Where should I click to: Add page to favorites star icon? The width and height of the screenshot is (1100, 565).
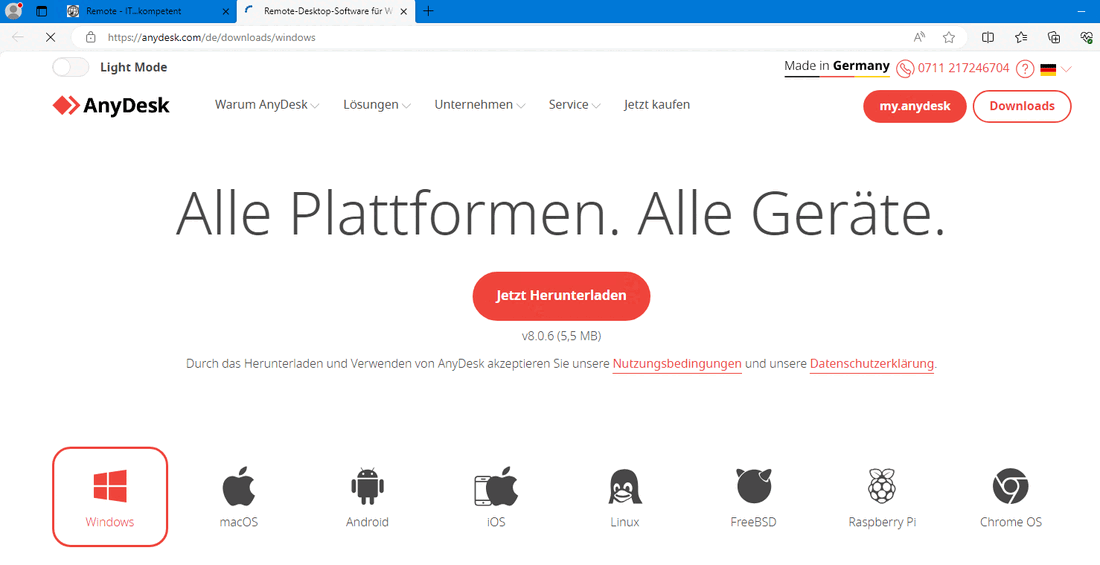949,37
